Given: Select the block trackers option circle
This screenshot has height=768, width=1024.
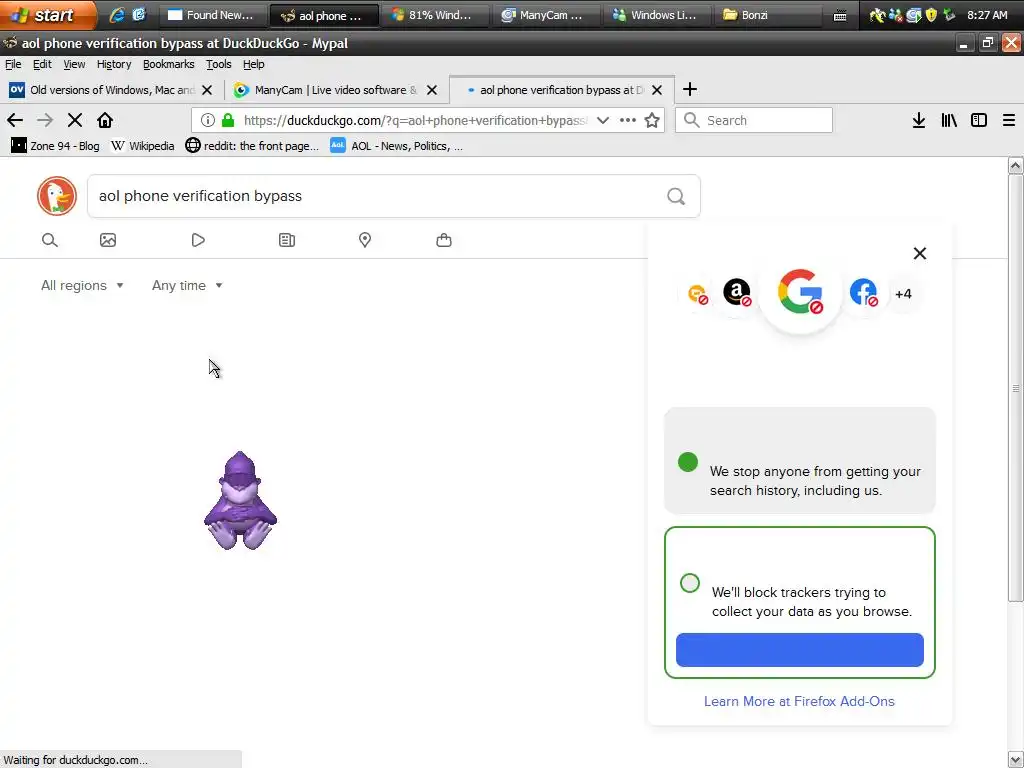Looking at the screenshot, I should [690, 583].
